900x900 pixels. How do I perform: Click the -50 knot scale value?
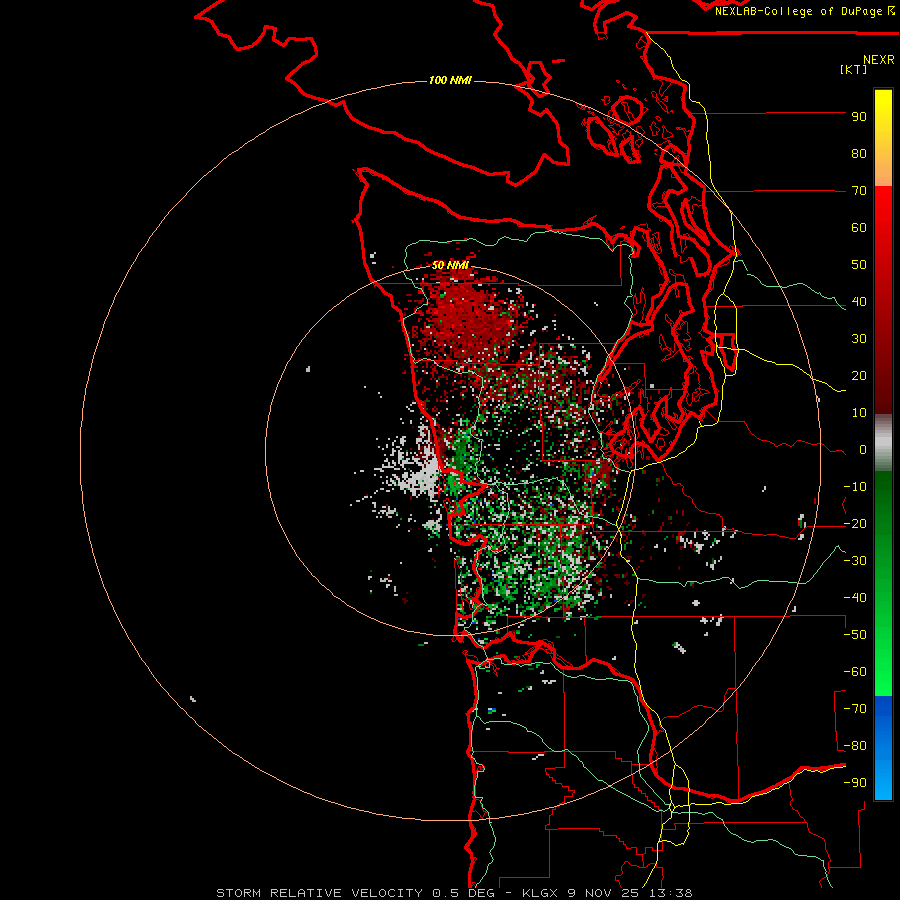[855, 635]
